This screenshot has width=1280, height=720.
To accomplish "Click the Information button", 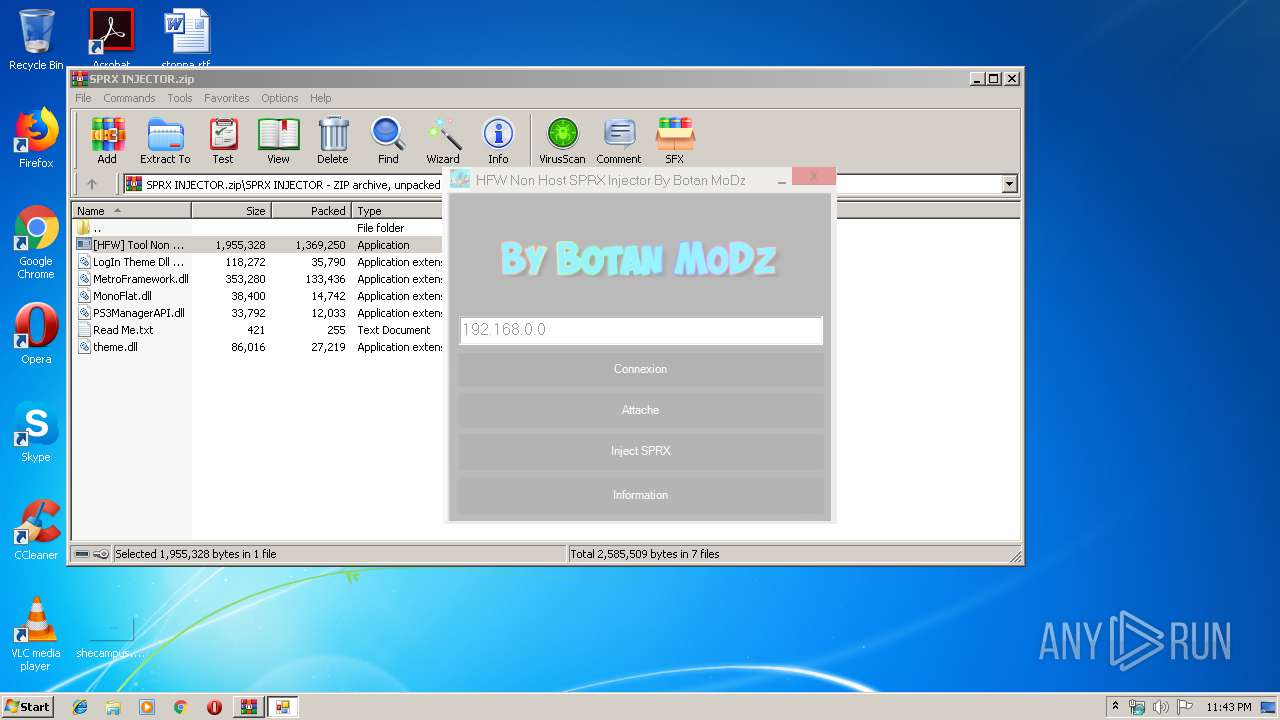I will click(641, 495).
